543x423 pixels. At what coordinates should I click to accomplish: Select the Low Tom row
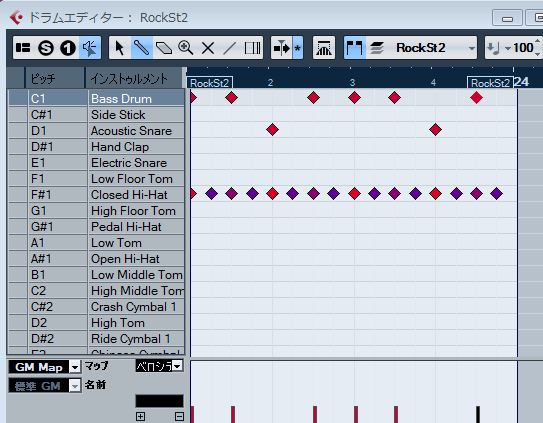click(96, 243)
